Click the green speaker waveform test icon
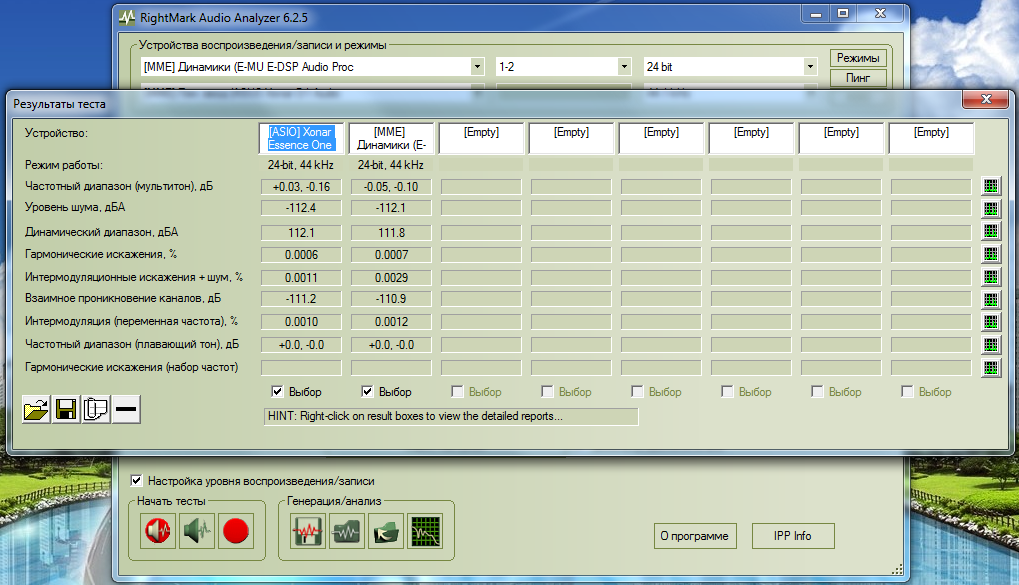This screenshot has height=585, width=1019. pos(197,531)
